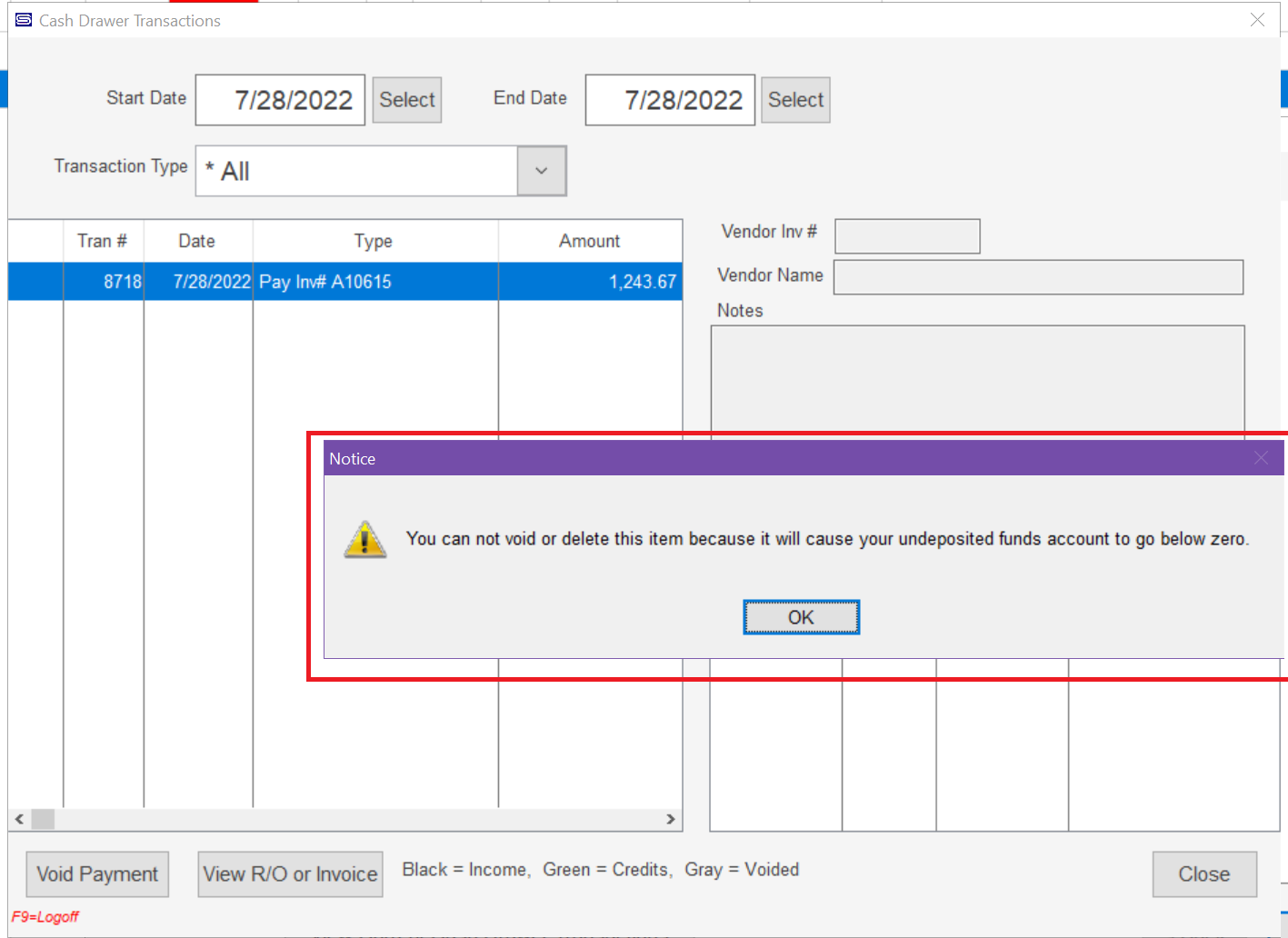The image size is (1288, 938).
Task: Click View R/O or Invoice button
Action: (290, 874)
